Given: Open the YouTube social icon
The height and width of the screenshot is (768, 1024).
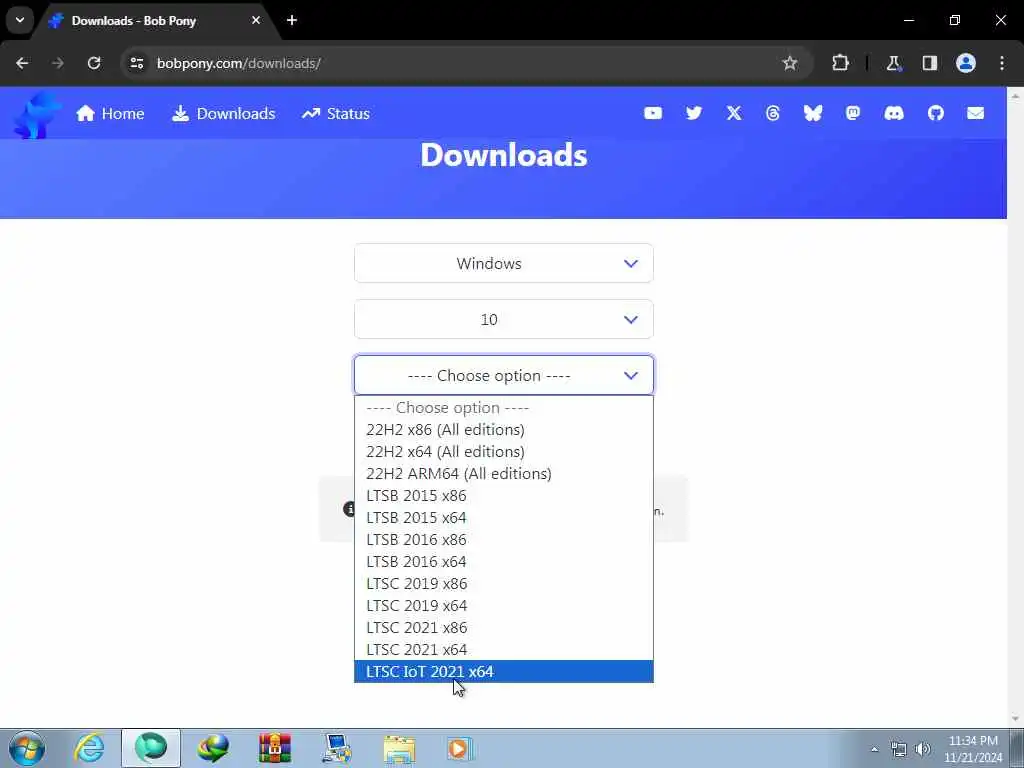Looking at the screenshot, I should pyautogui.click(x=652, y=114).
